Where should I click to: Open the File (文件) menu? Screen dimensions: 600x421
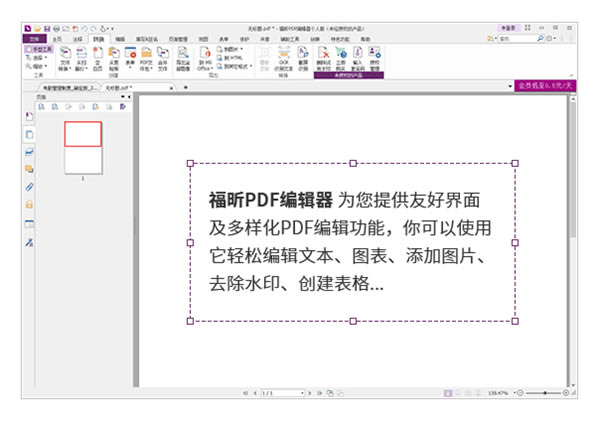coord(34,39)
